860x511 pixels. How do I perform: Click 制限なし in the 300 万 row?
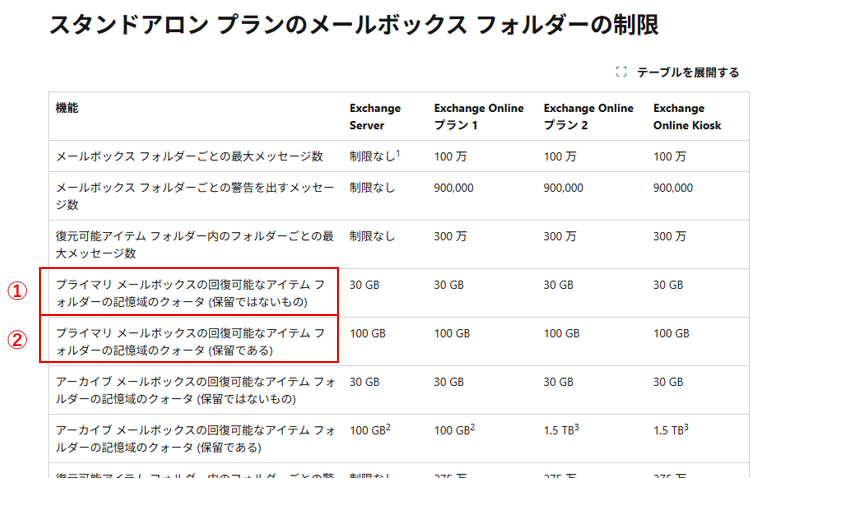pos(372,236)
